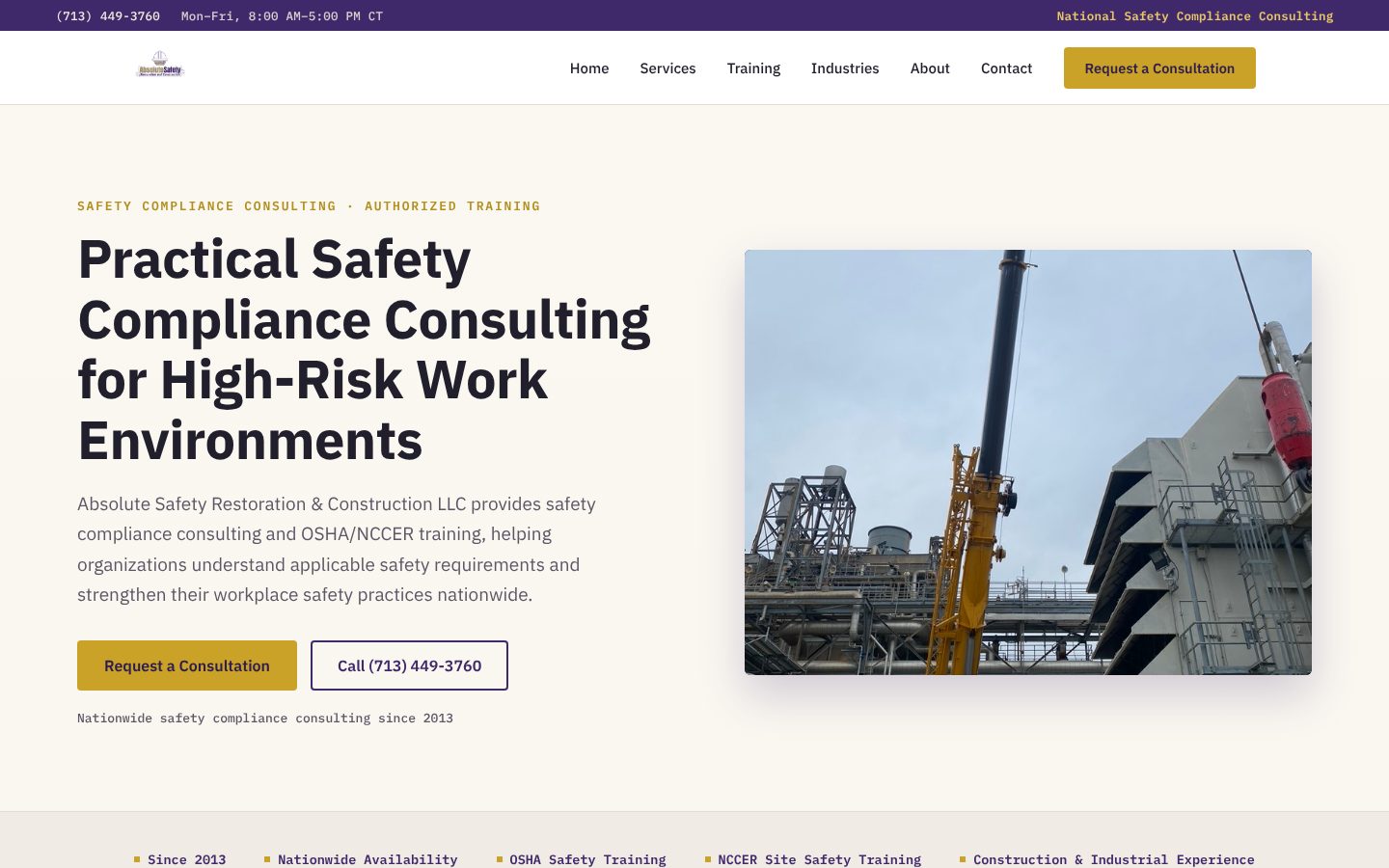Open the industrial crane hero photo

tap(1028, 462)
